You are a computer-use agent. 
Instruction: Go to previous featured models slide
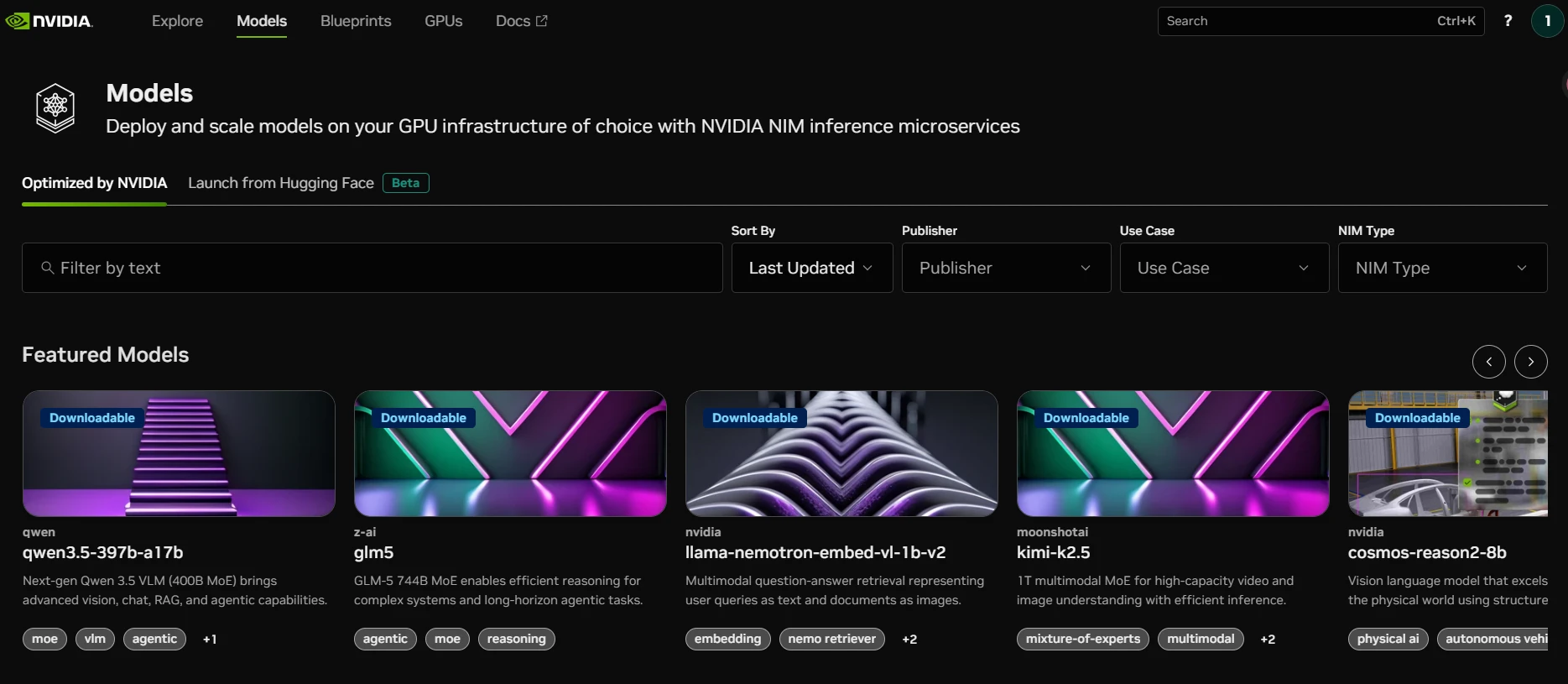pos(1488,362)
